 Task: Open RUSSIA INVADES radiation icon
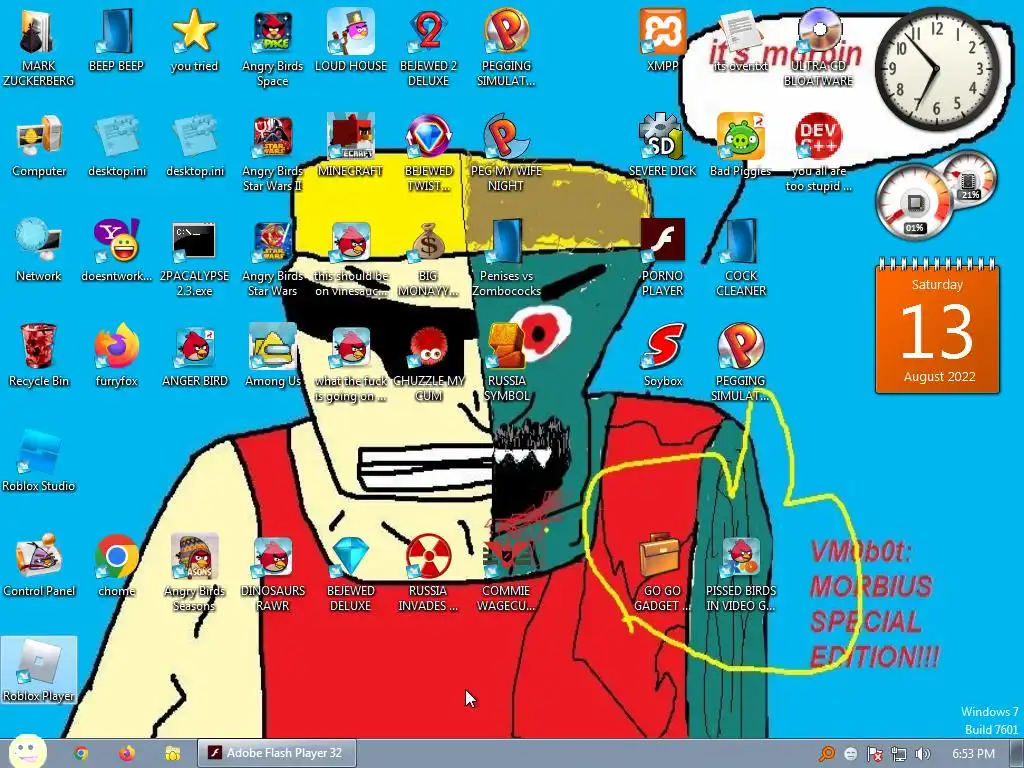(428, 572)
